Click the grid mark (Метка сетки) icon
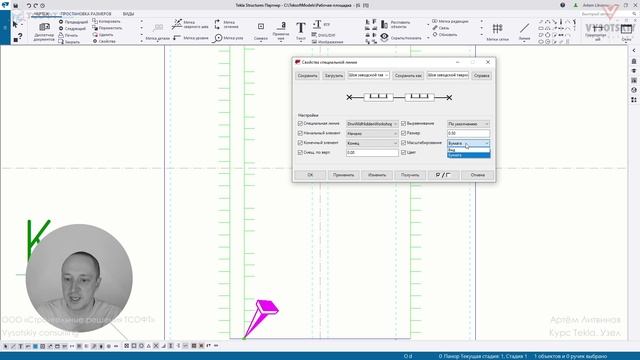 (x=498, y=28)
